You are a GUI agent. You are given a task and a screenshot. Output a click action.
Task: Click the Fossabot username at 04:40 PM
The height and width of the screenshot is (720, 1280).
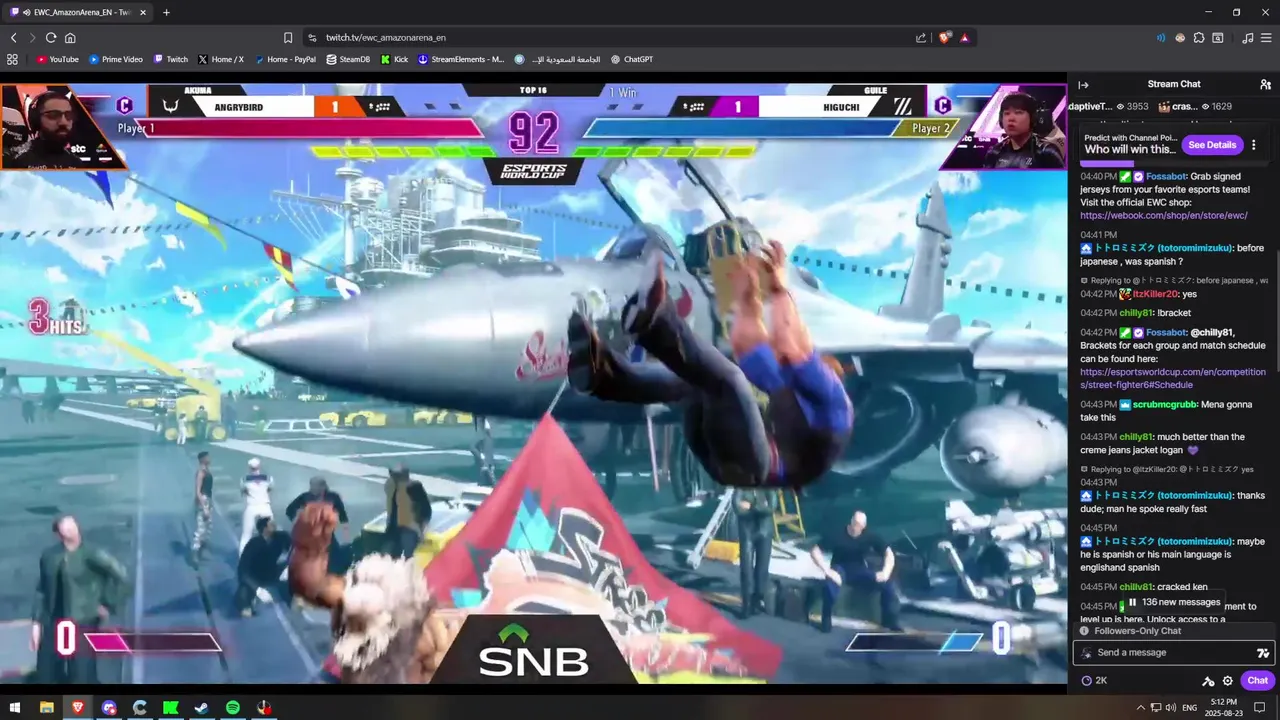1166,176
